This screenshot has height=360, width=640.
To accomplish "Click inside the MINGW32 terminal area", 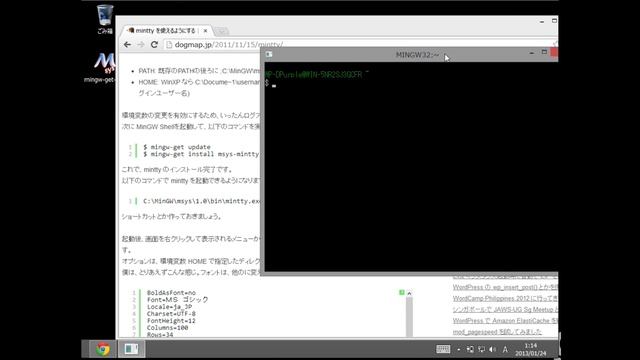I will click(411, 167).
